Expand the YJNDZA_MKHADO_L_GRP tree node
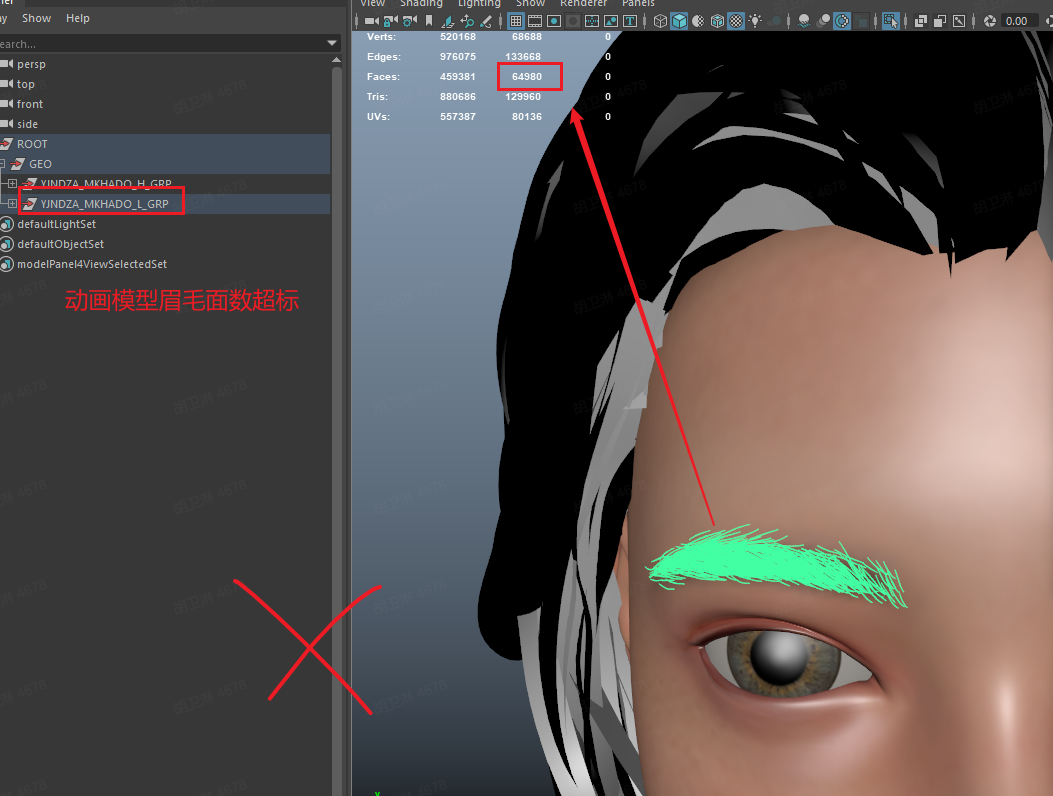 [x=12, y=204]
